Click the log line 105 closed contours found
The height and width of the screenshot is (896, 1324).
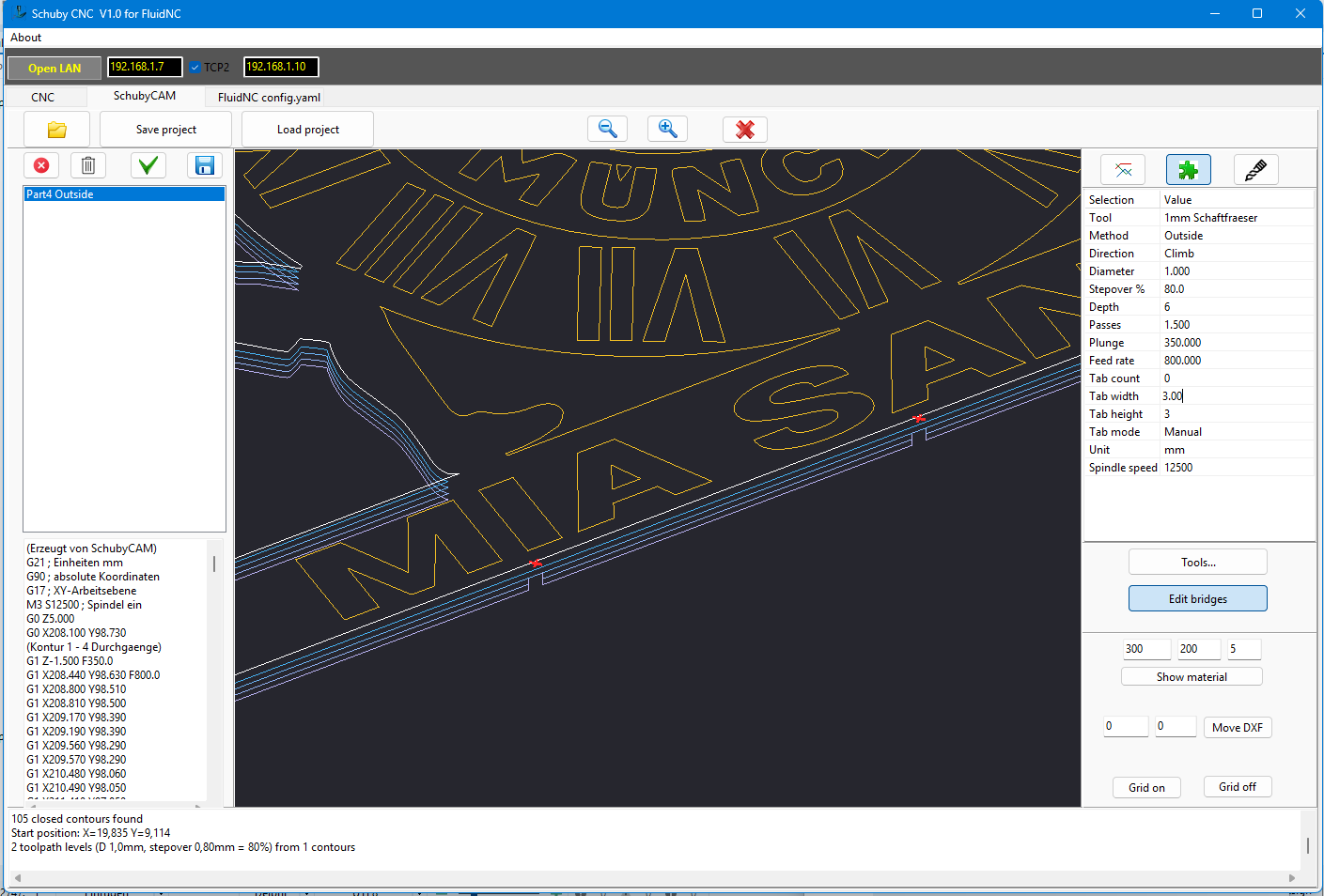77,819
